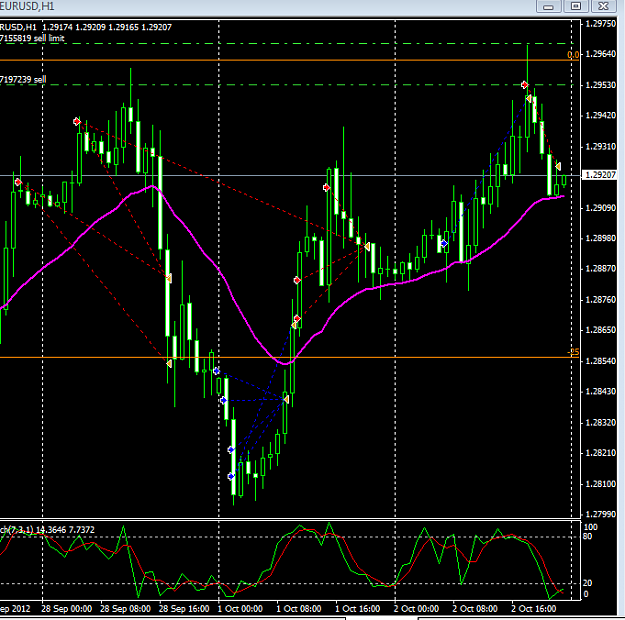Viewport: 625px width, 620px height.
Task: Click the 1.28980 price axis label
Action: coord(600,238)
